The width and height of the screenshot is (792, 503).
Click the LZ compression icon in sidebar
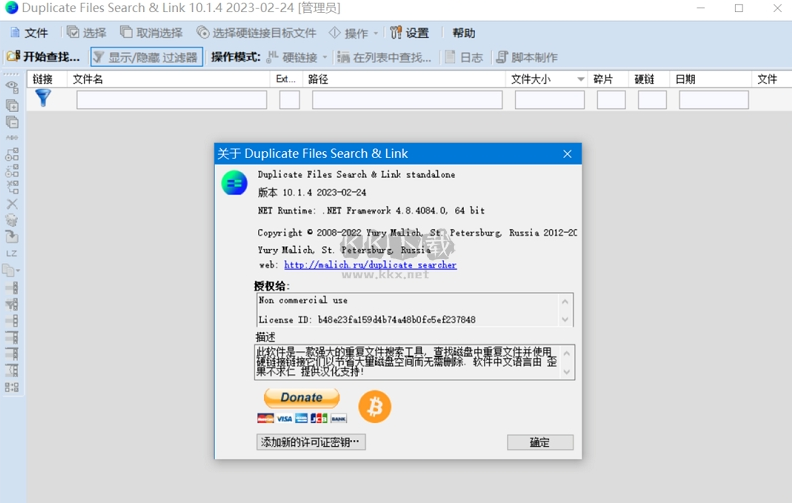click(12, 253)
